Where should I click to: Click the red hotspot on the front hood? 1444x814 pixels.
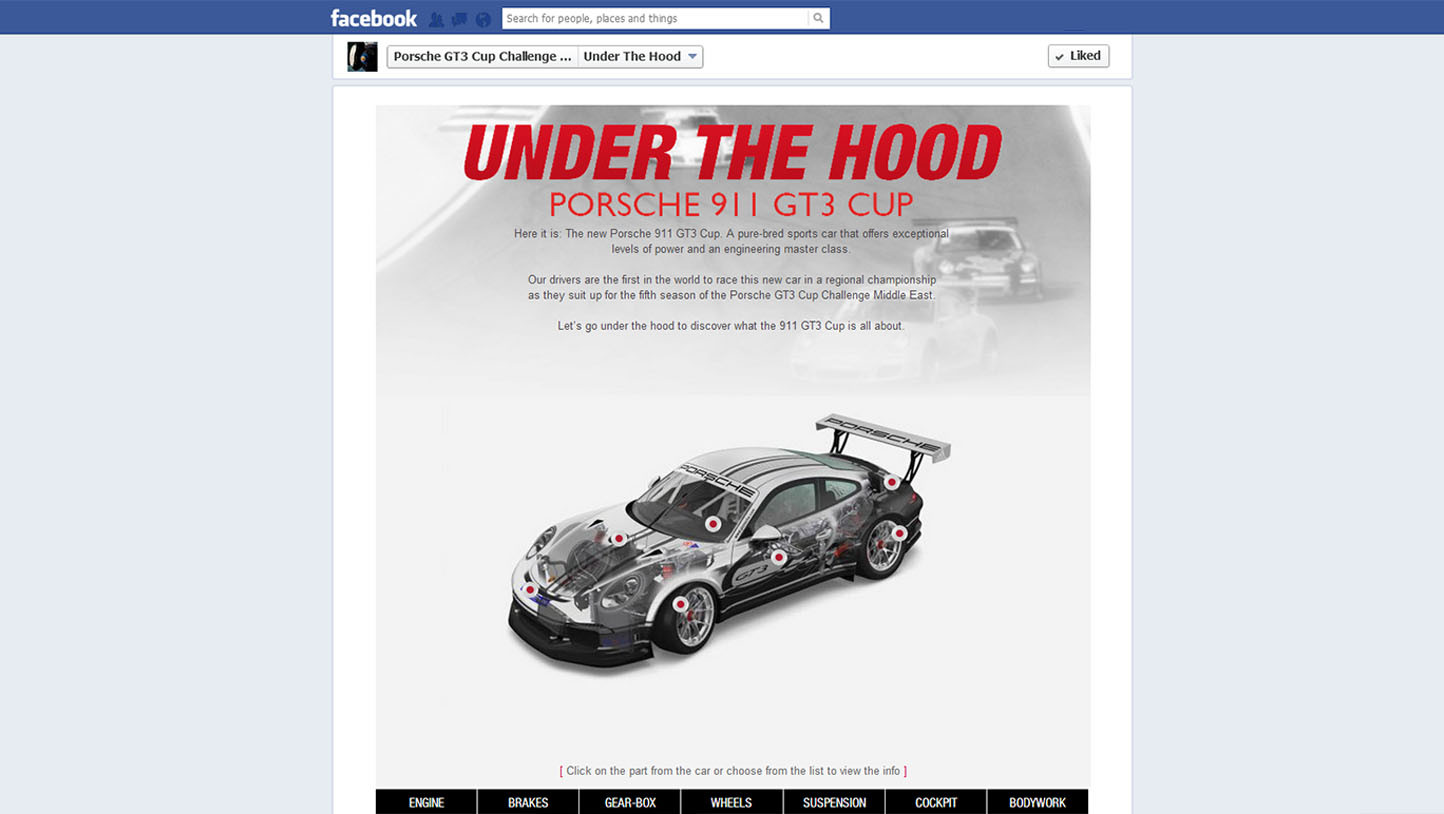[x=619, y=539]
